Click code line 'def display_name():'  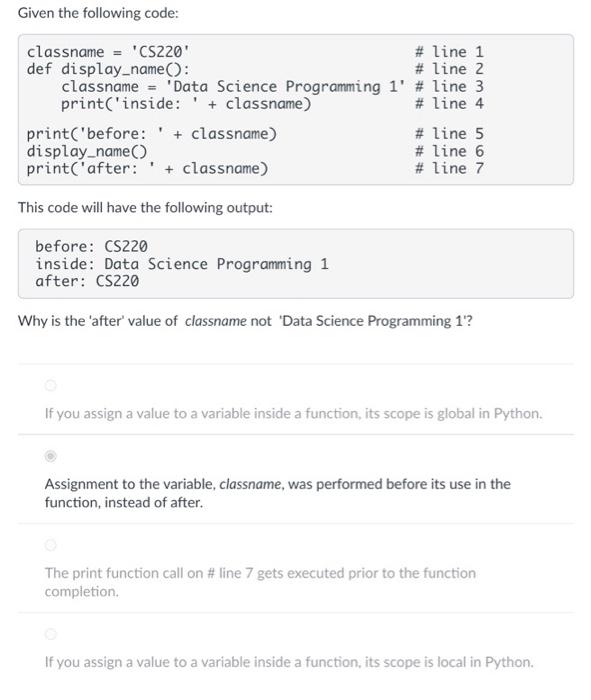[x=108, y=69]
